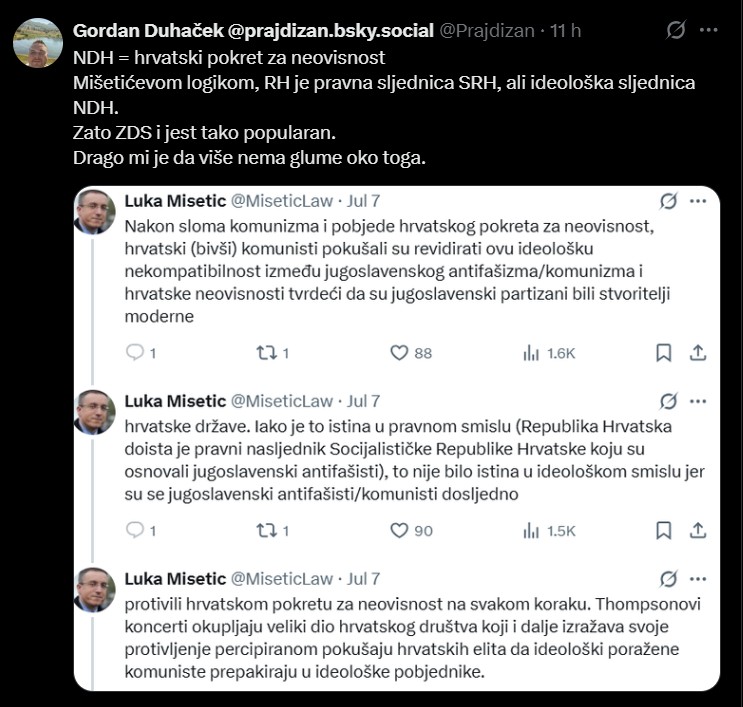The width and height of the screenshot is (743, 707).
Task: Click the Jul 7 timestamp on the third tweet
Action: pos(363,579)
